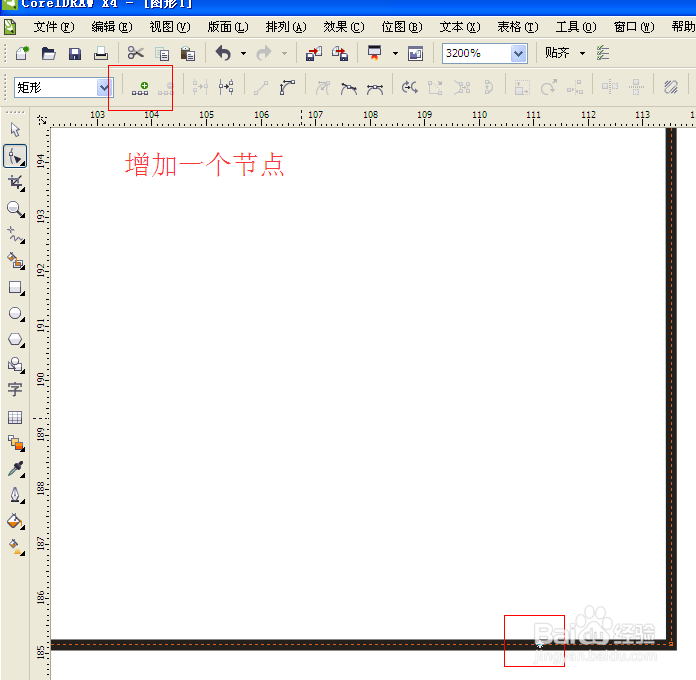Select the Freehand tool
The image size is (696, 680).
pos(16,235)
